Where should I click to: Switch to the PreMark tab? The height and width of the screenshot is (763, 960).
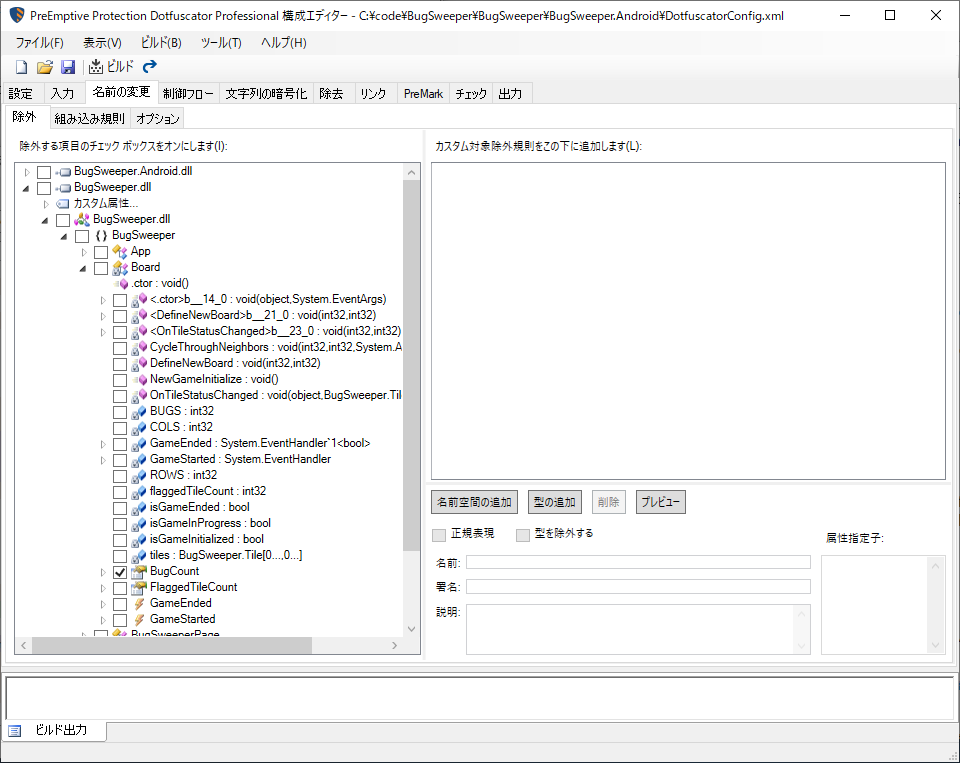point(423,93)
